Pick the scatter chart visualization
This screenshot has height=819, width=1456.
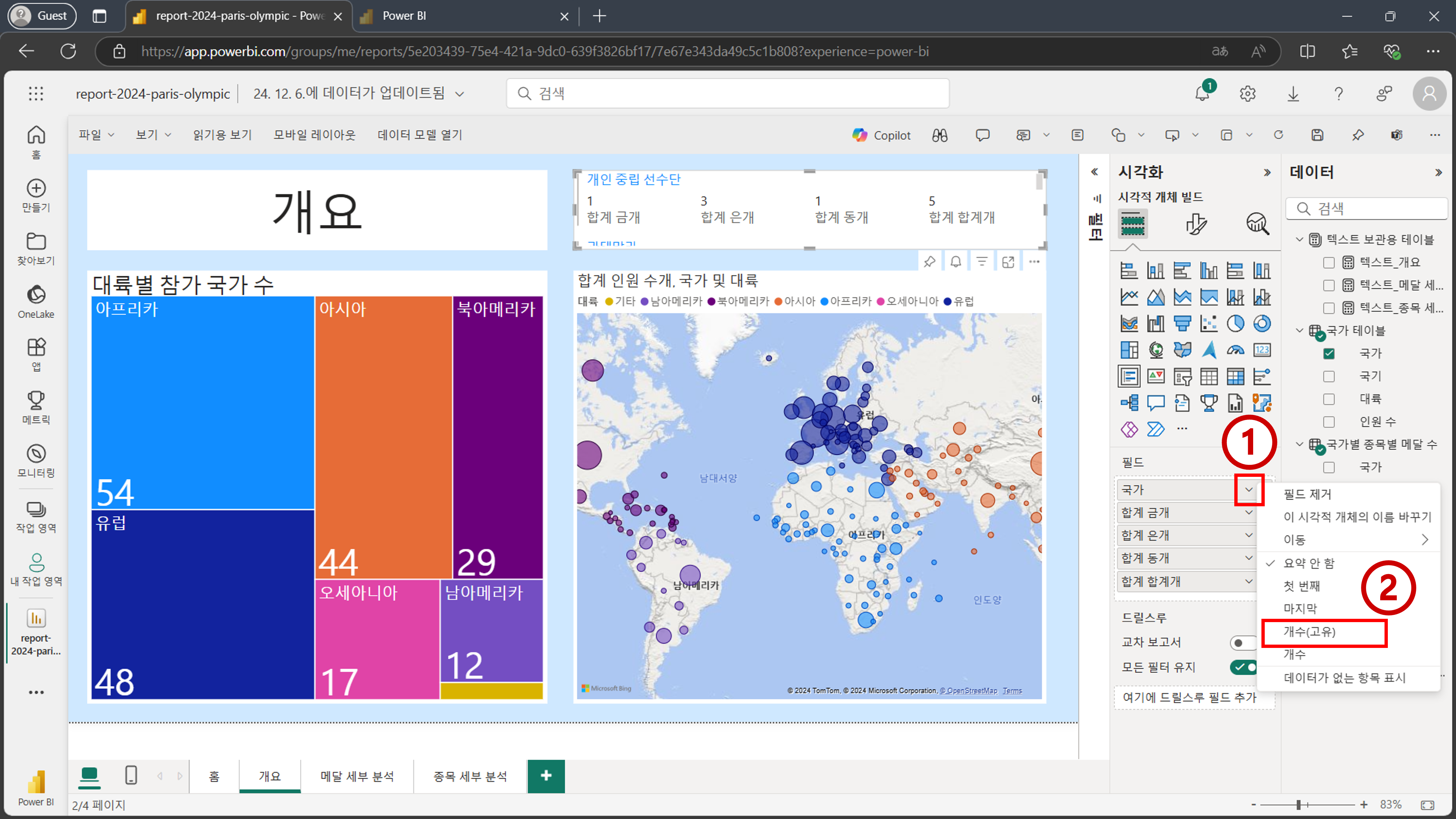[1208, 323]
